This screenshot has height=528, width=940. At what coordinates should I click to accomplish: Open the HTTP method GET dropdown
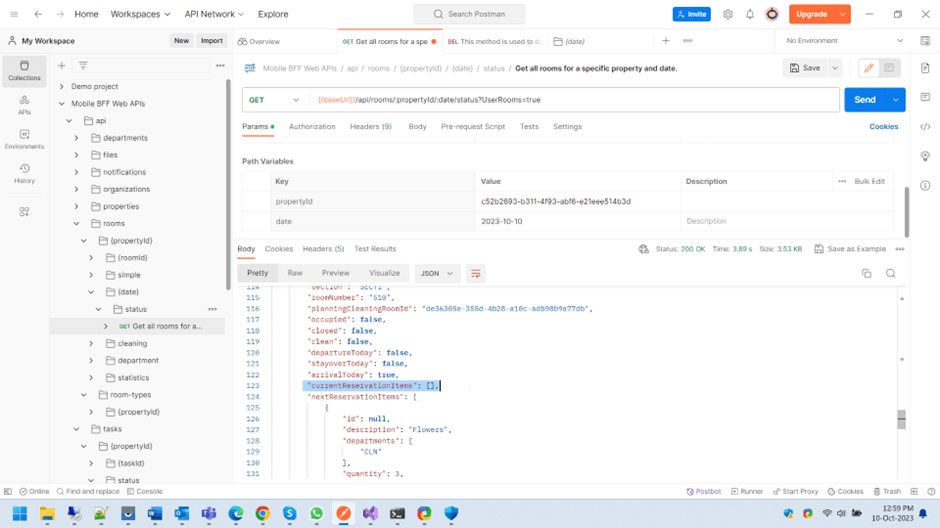(274, 100)
